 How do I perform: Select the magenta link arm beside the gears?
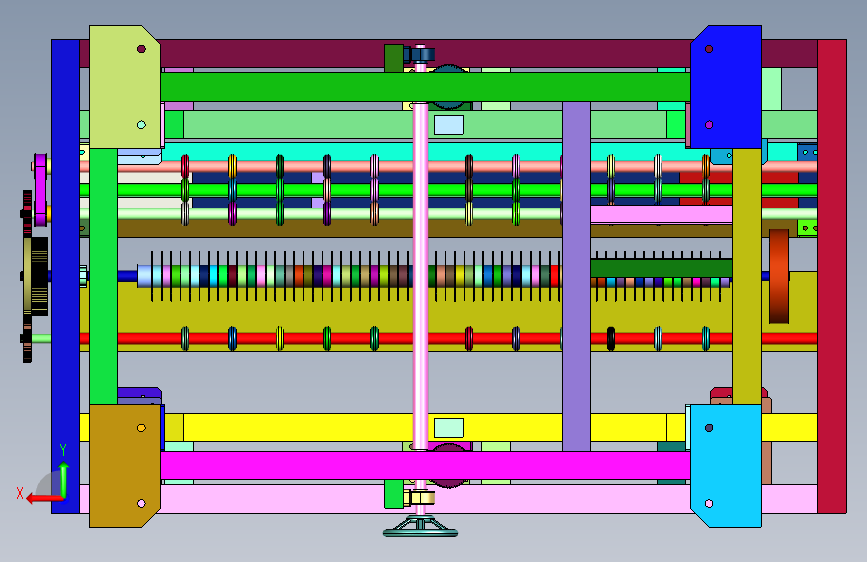pyautogui.click(x=40, y=190)
